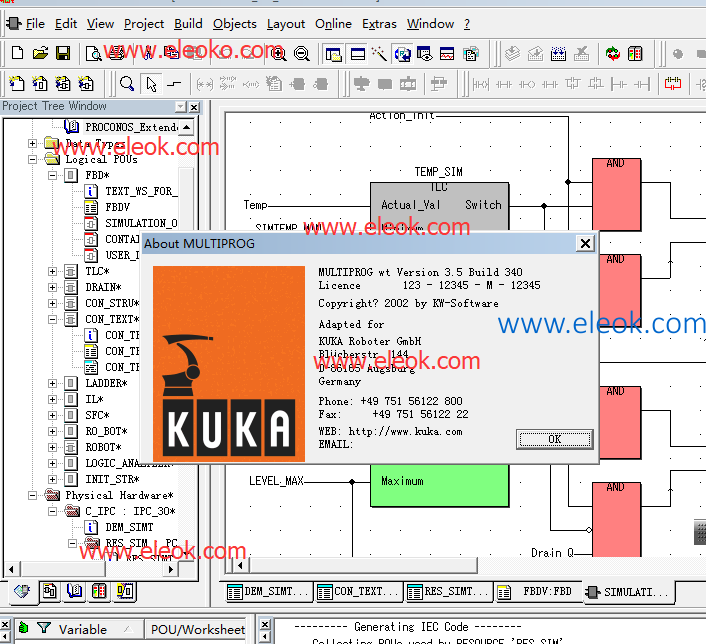Image resolution: width=706 pixels, height=644 pixels.
Task: Switch to the Project tab icon under tree
Action: [22, 591]
